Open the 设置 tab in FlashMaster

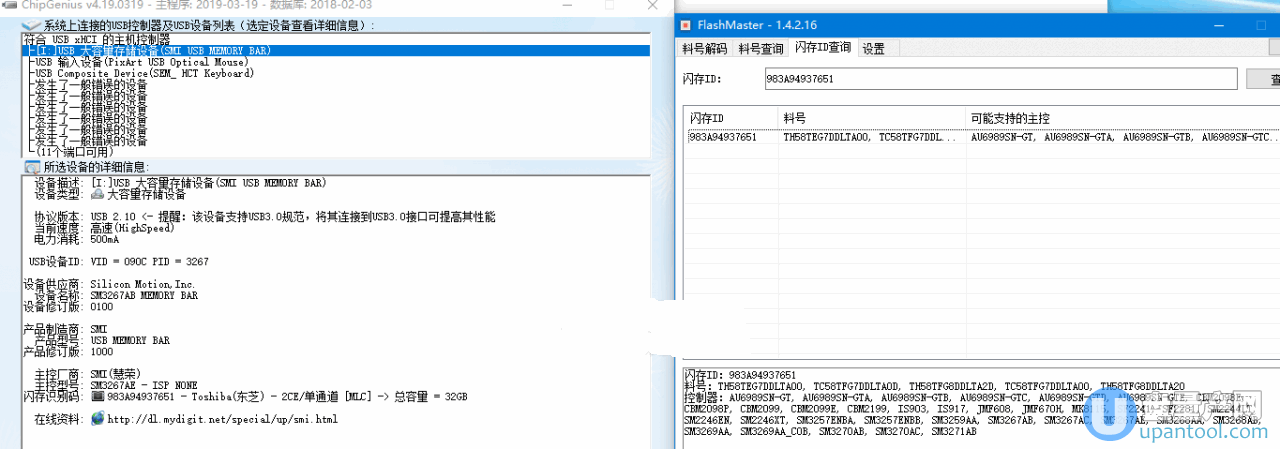pos(873,48)
